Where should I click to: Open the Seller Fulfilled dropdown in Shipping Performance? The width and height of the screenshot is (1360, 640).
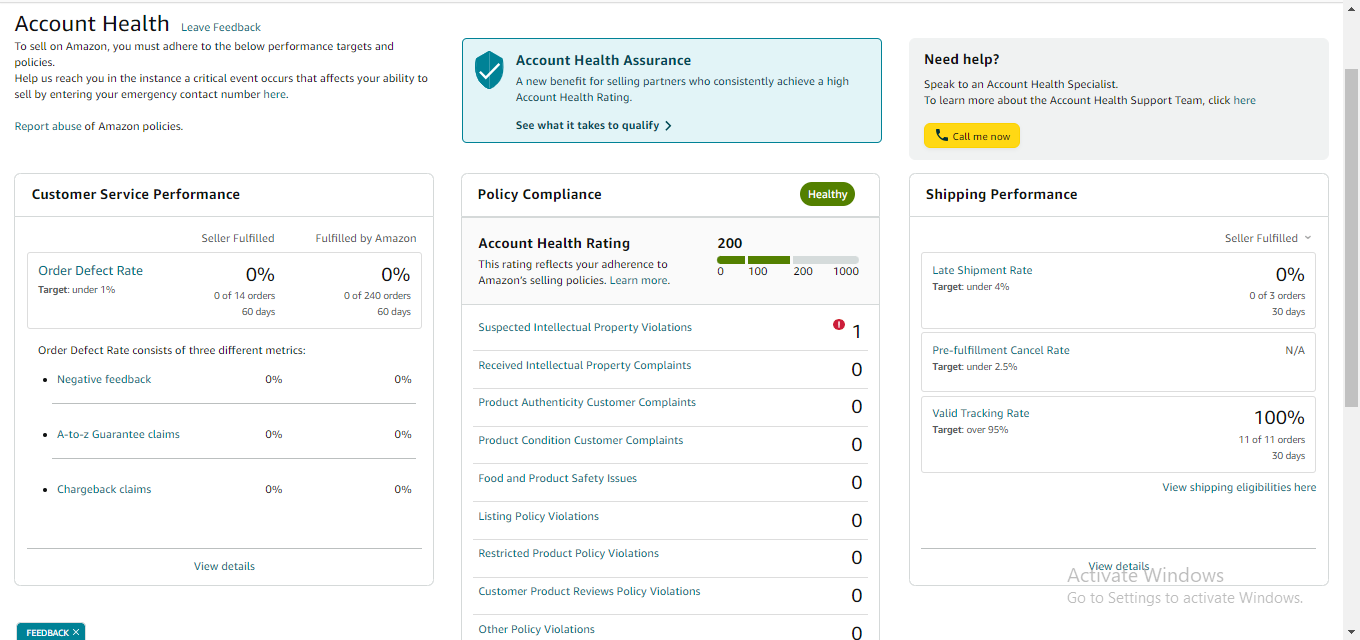[x=1268, y=238]
